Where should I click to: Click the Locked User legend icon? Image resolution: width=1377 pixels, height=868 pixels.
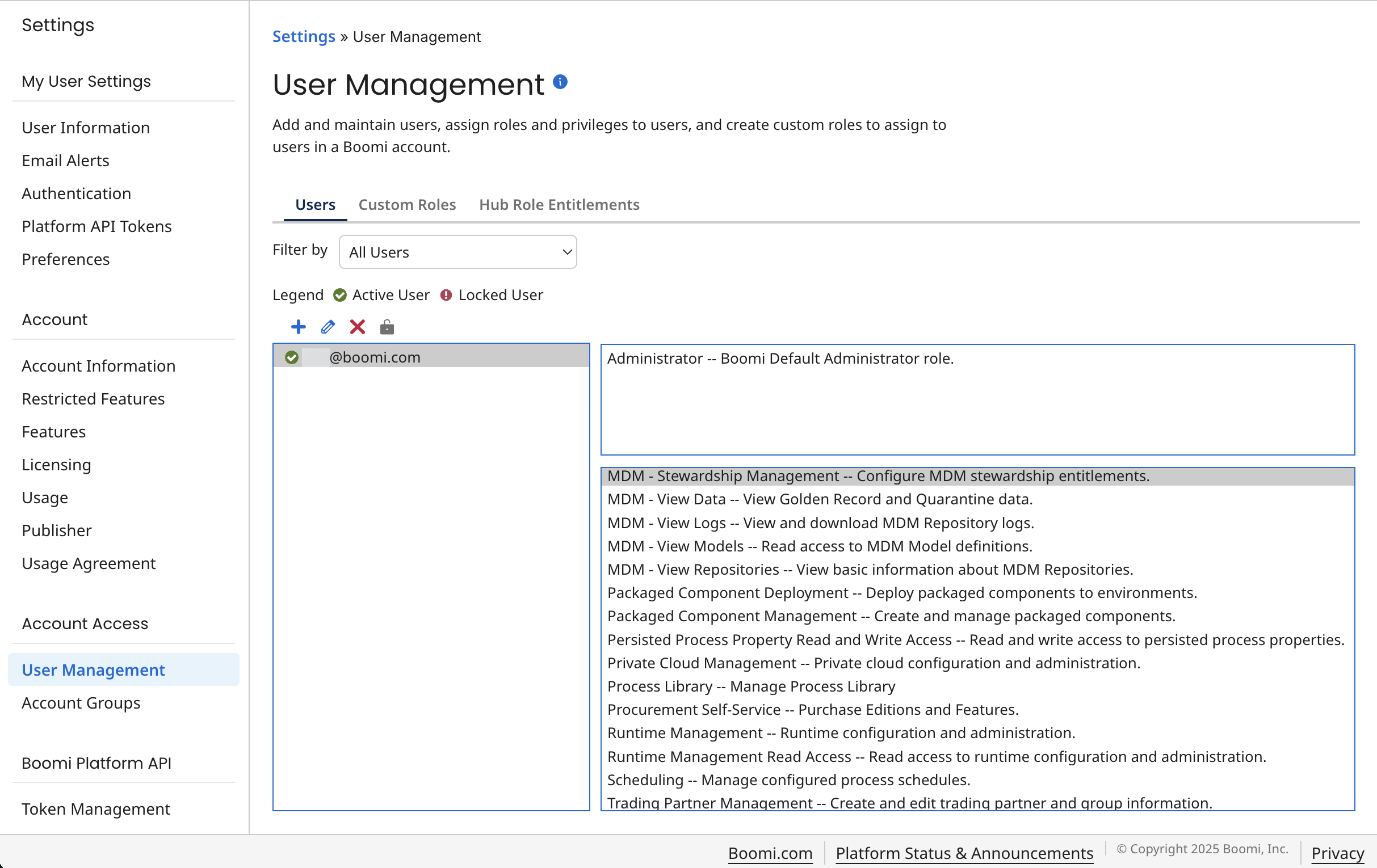pyautogui.click(x=446, y=295)
